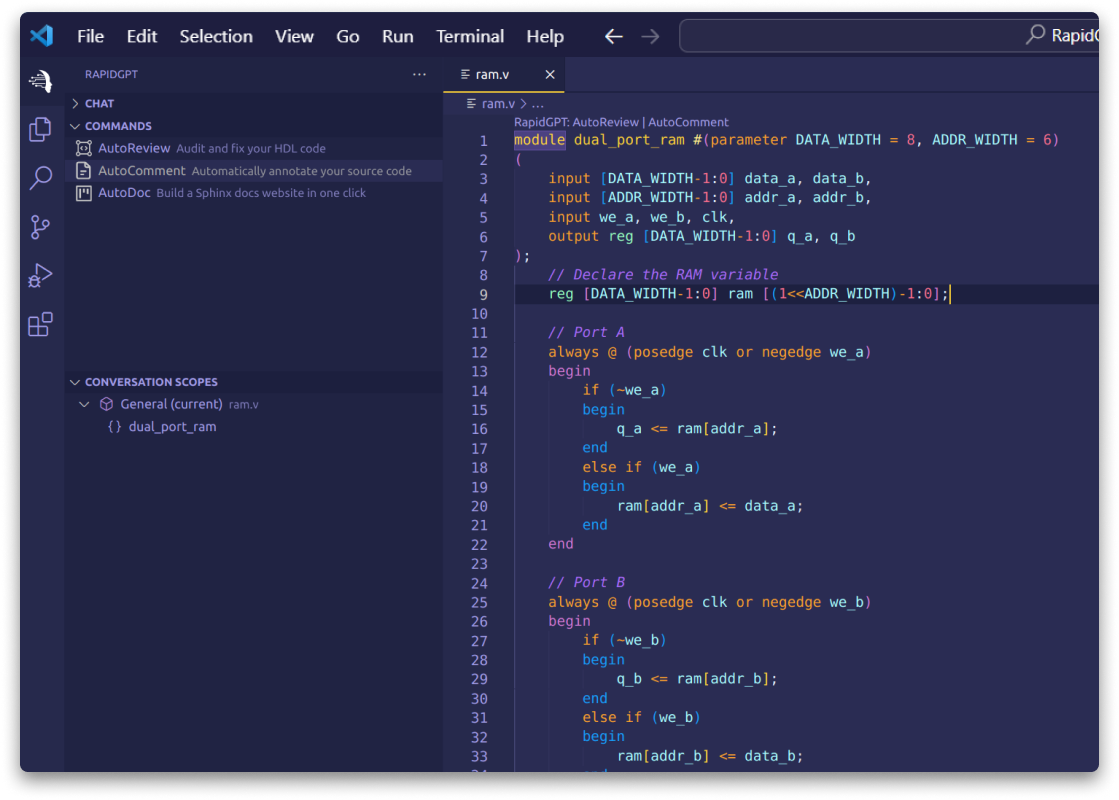Viewport: 1119px width, 800px height.
Task: Open the Run and Debug icon
Action: 41,275
